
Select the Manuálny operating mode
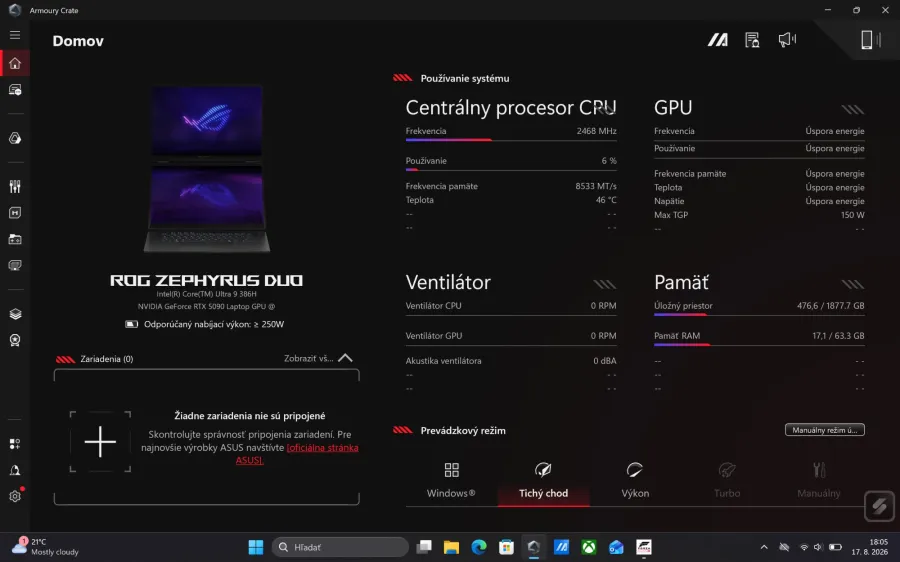(818, 480)
